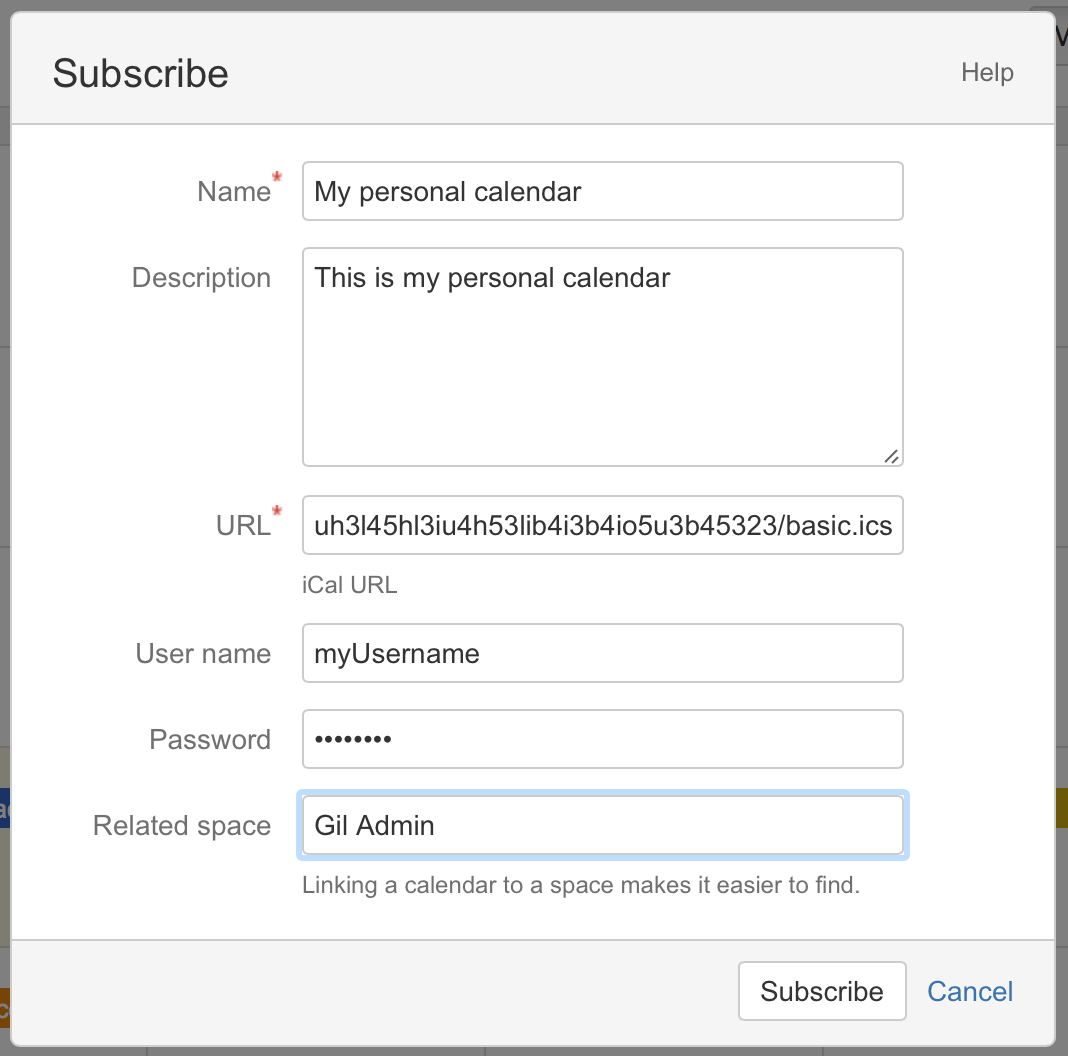Image resolution: width=1068 pixels, height=1056 pixels.
Task: Click inside the Description text area
Action: click(602, 356)
